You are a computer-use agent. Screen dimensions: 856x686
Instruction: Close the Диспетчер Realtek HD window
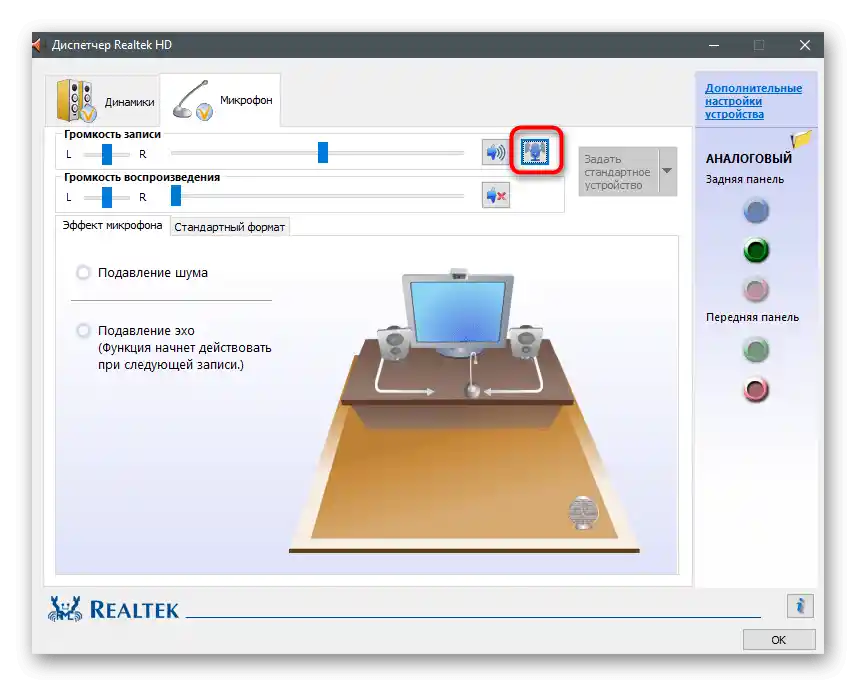(805, 45)
